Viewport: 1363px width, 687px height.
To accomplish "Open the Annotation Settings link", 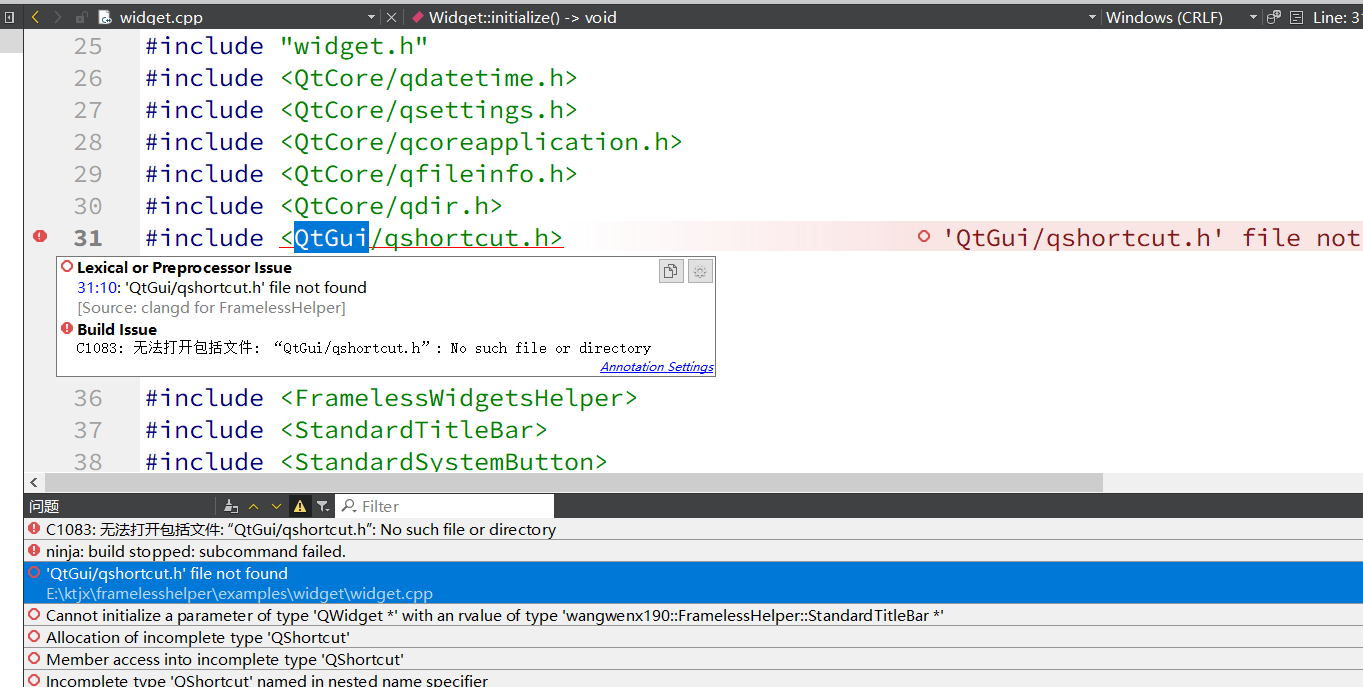I will click(657, 367).
